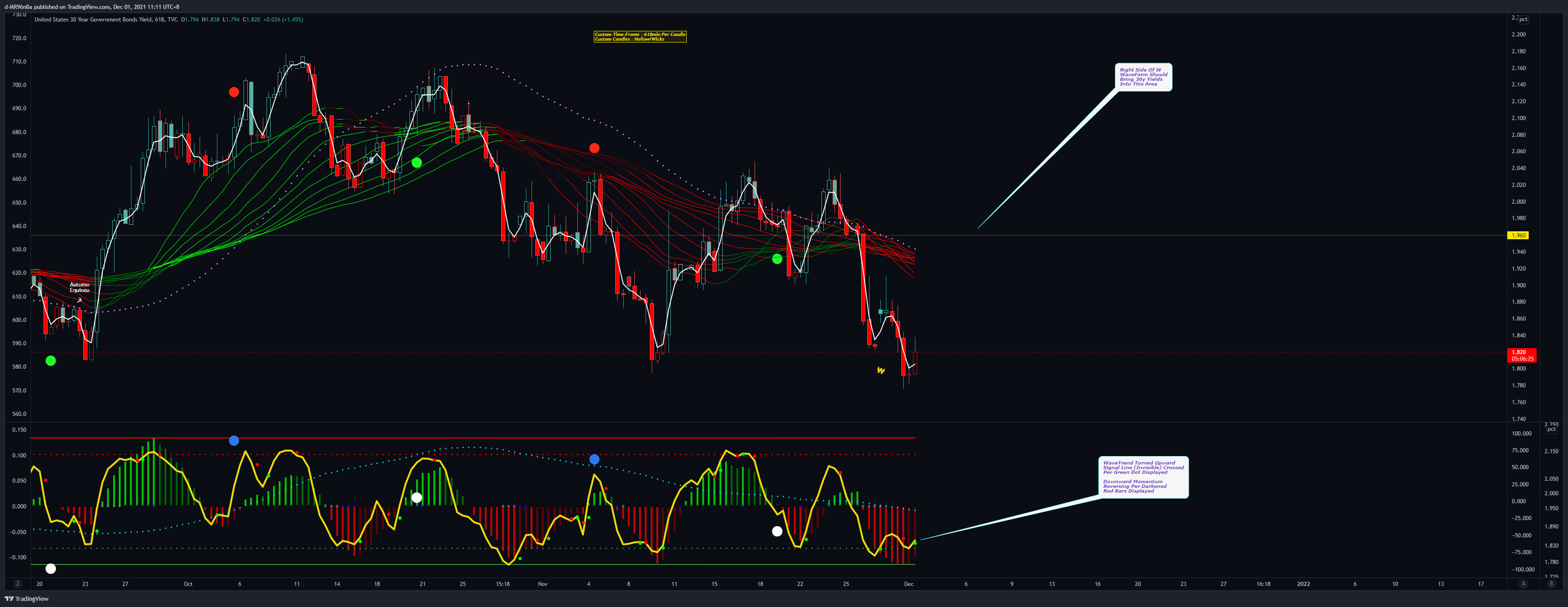This screenshot has width=1568, height=607.
Task: Click the 'United States 30 Year Government Bonds Yield' title
Action: click(93, 20)
